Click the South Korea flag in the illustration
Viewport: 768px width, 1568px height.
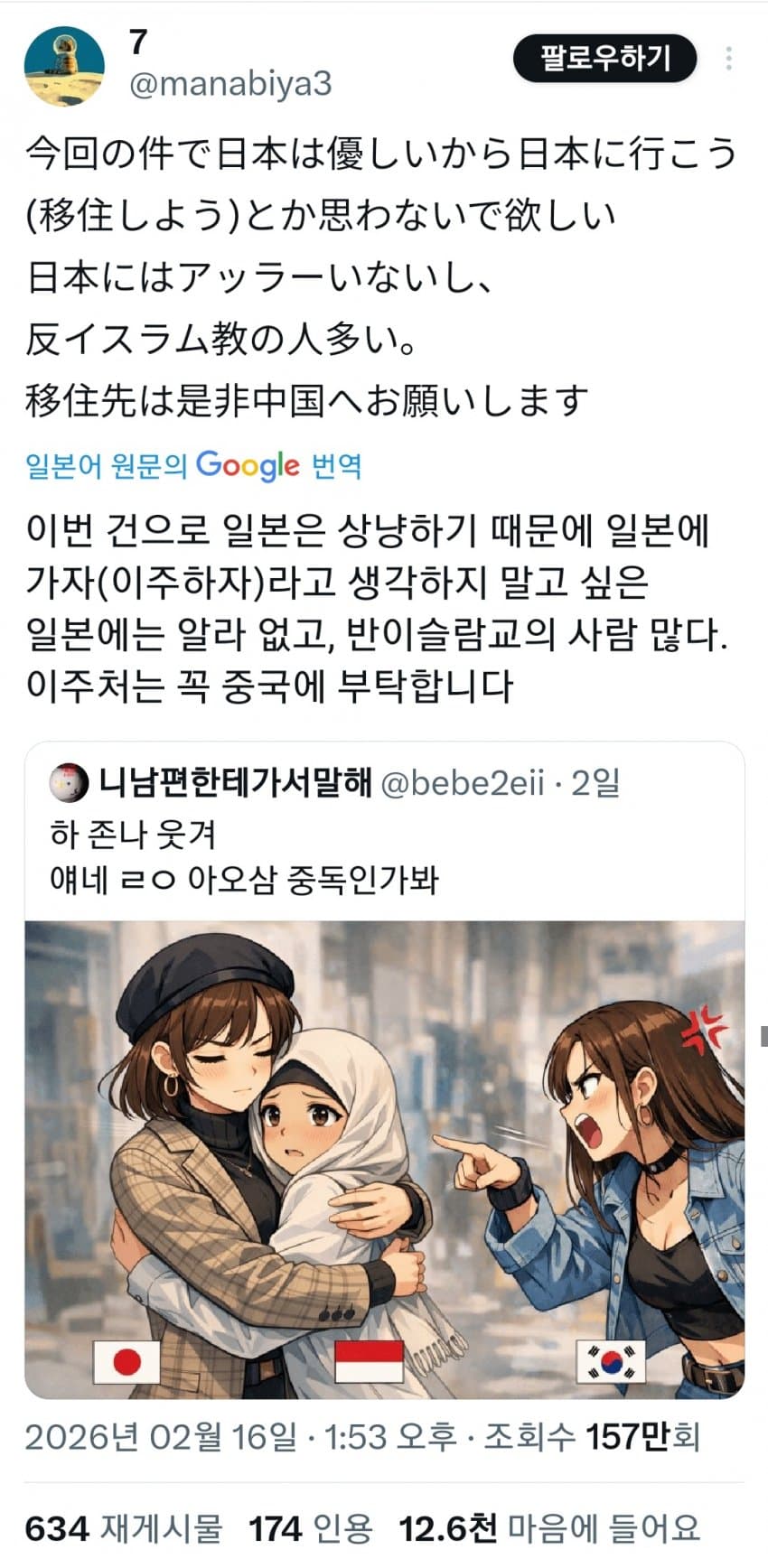[x=612, y=1363]
